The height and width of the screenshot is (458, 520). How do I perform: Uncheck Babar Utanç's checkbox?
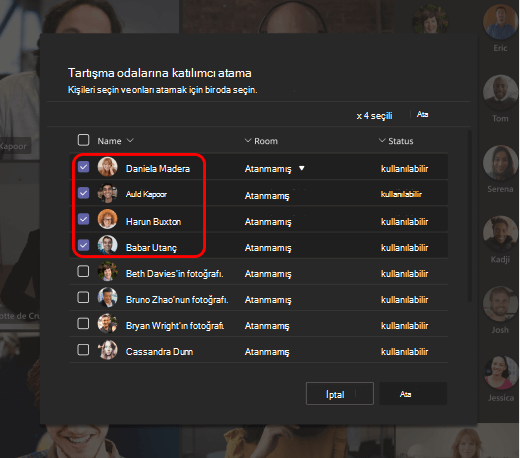pyautogui.click(x=83, y=245)
